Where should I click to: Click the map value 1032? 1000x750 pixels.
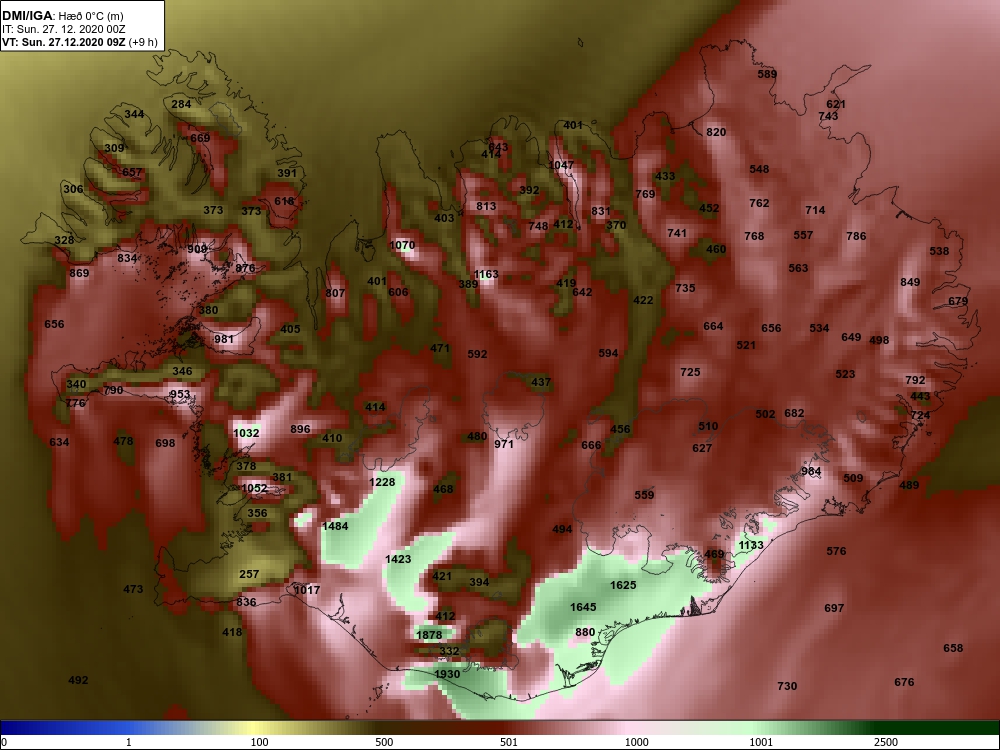pos(246,433)
